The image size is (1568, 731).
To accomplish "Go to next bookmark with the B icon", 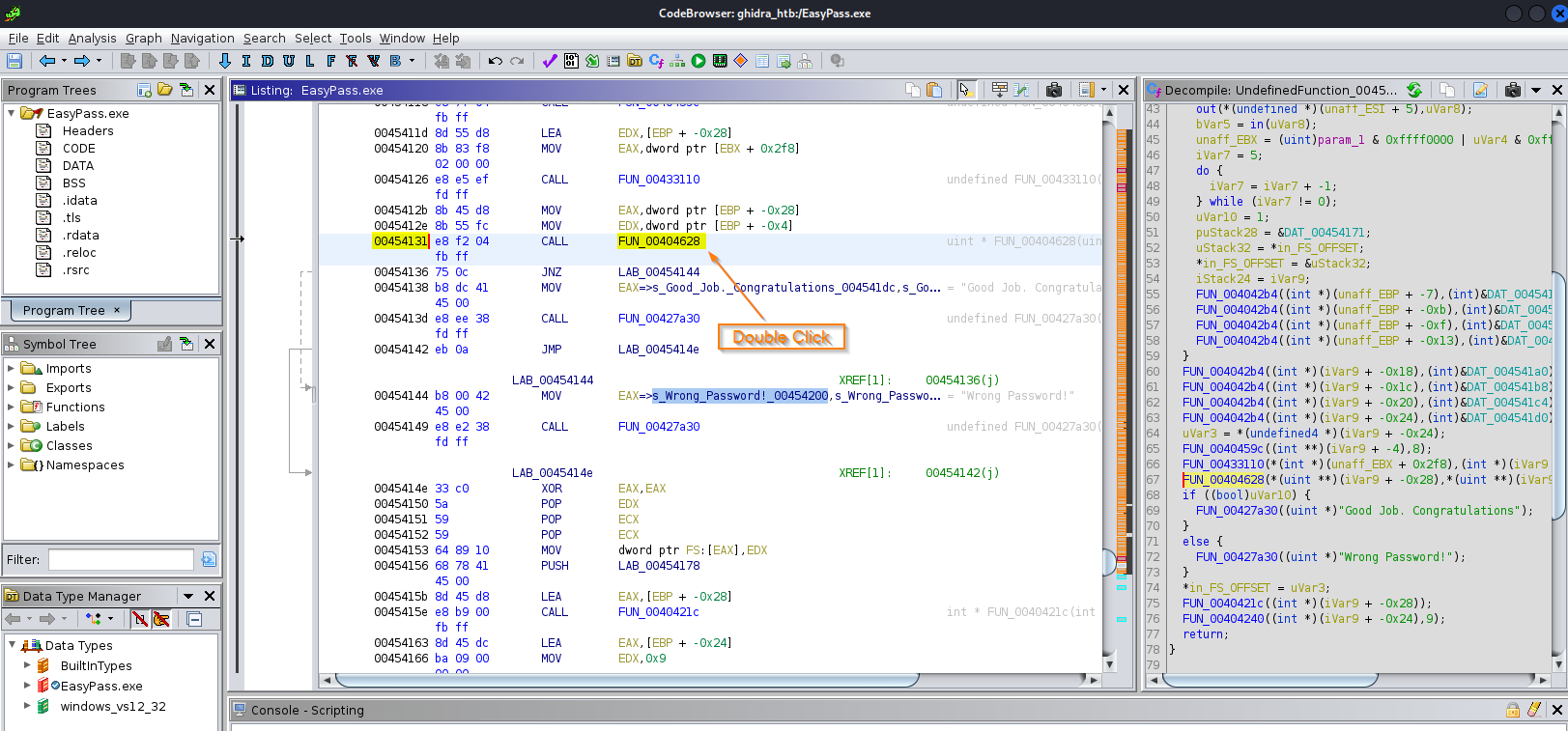I will click(x=395, y=61).
